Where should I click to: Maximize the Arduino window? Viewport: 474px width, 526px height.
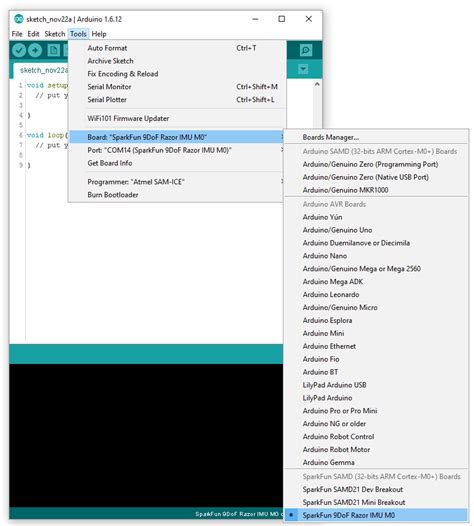[282, 19]
